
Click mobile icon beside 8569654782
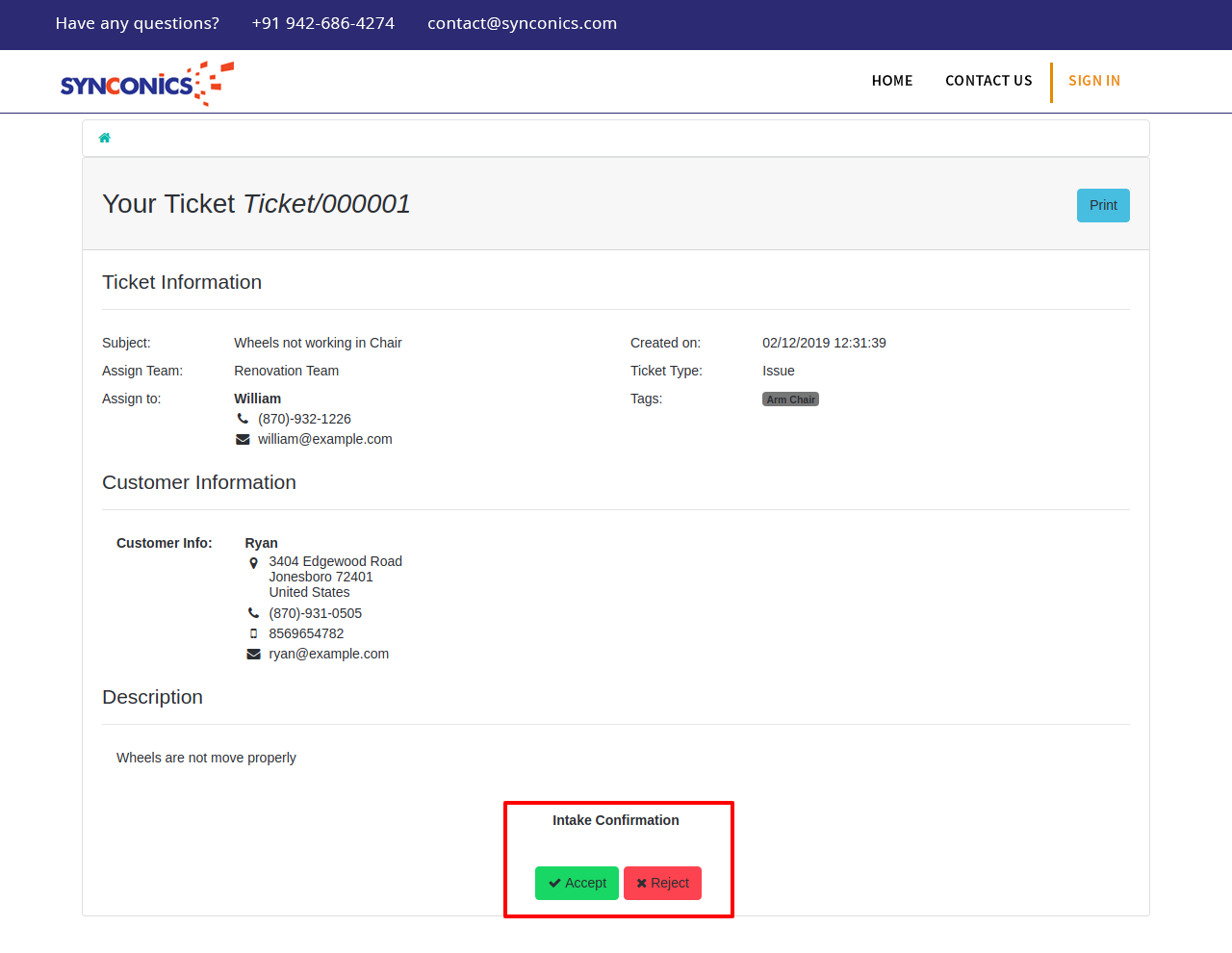pos(253,633)
